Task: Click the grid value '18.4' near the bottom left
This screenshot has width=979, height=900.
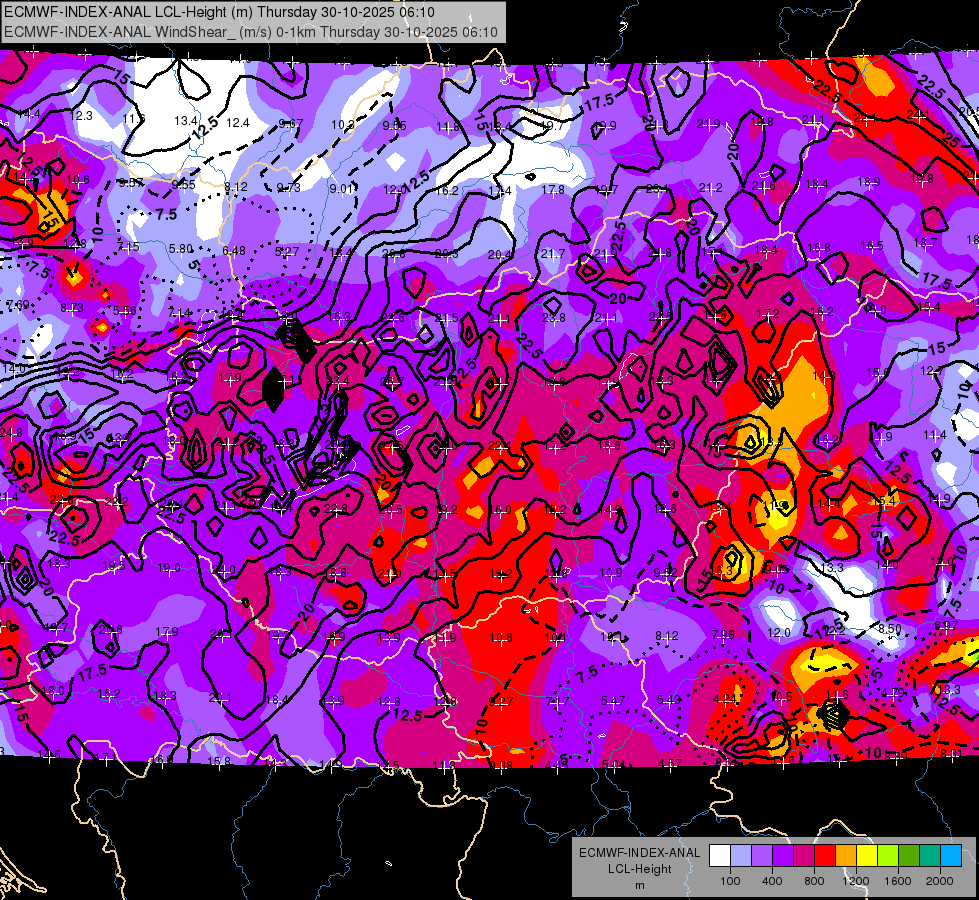Action: [277, 700]
